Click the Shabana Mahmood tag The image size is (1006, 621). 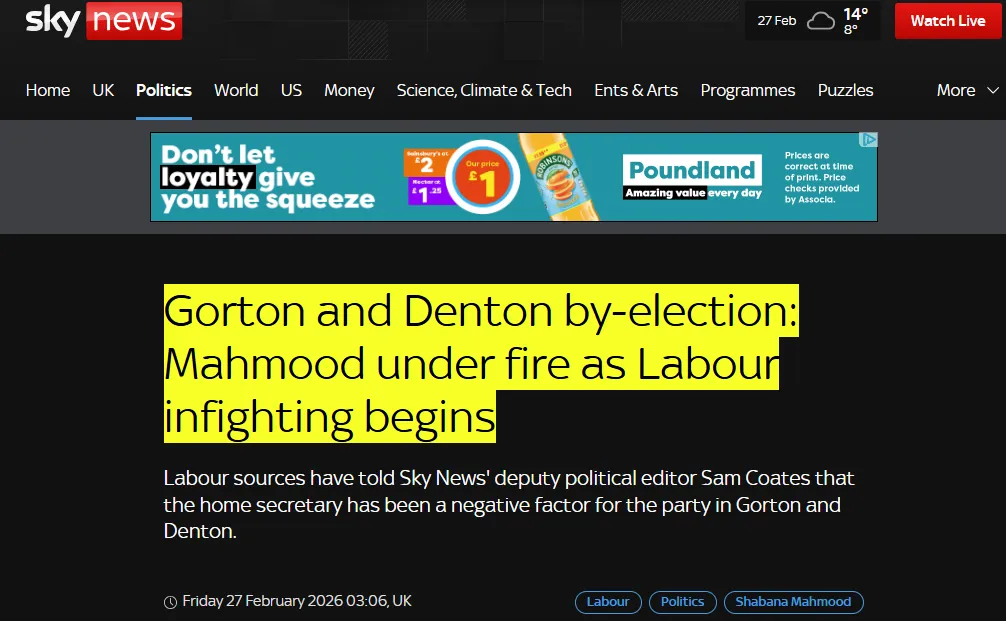[794, 602]
